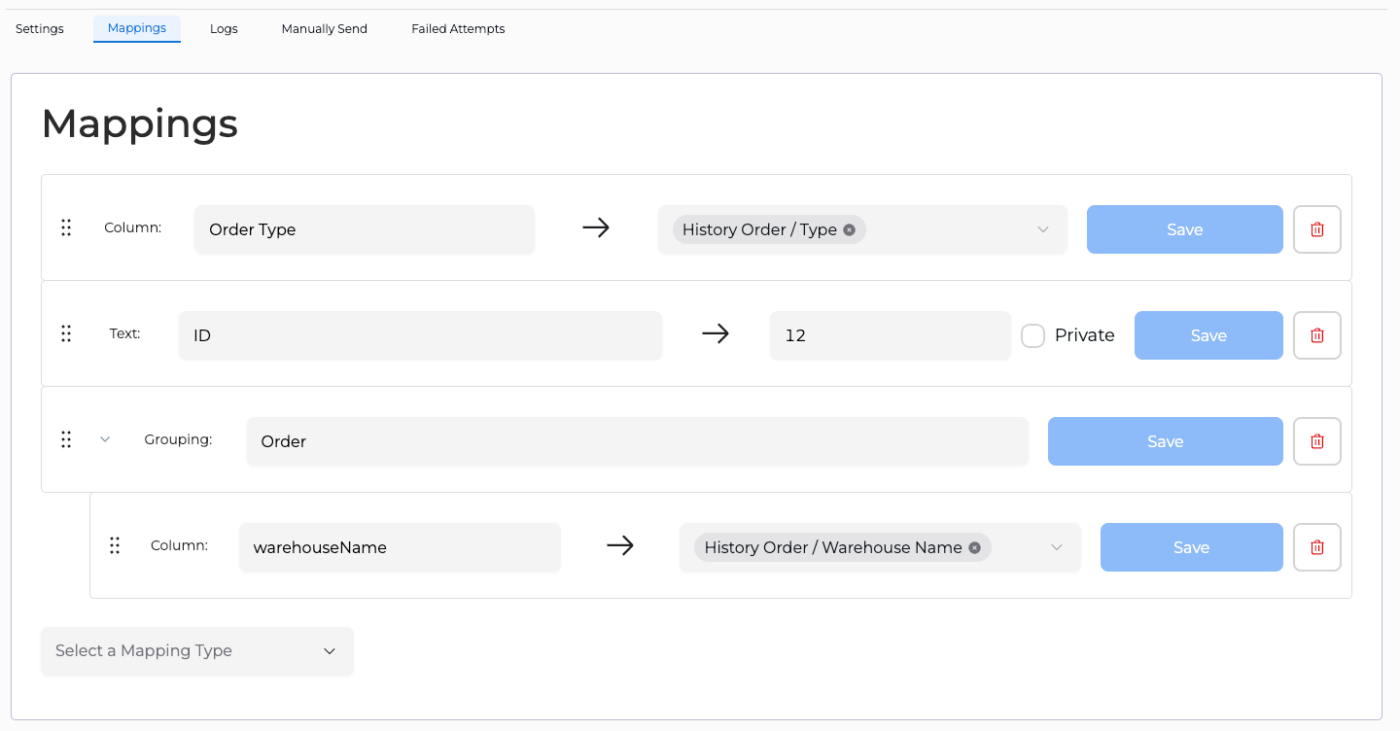1400x731 pixels.
Task: Switch to the Settings tab
Action: 40,29
